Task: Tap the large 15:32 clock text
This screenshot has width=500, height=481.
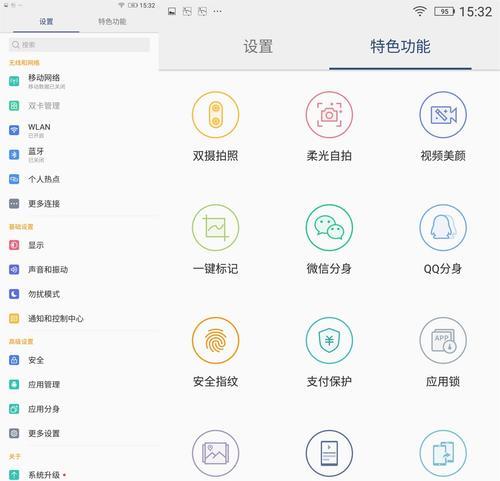Action: coord(476,12)
